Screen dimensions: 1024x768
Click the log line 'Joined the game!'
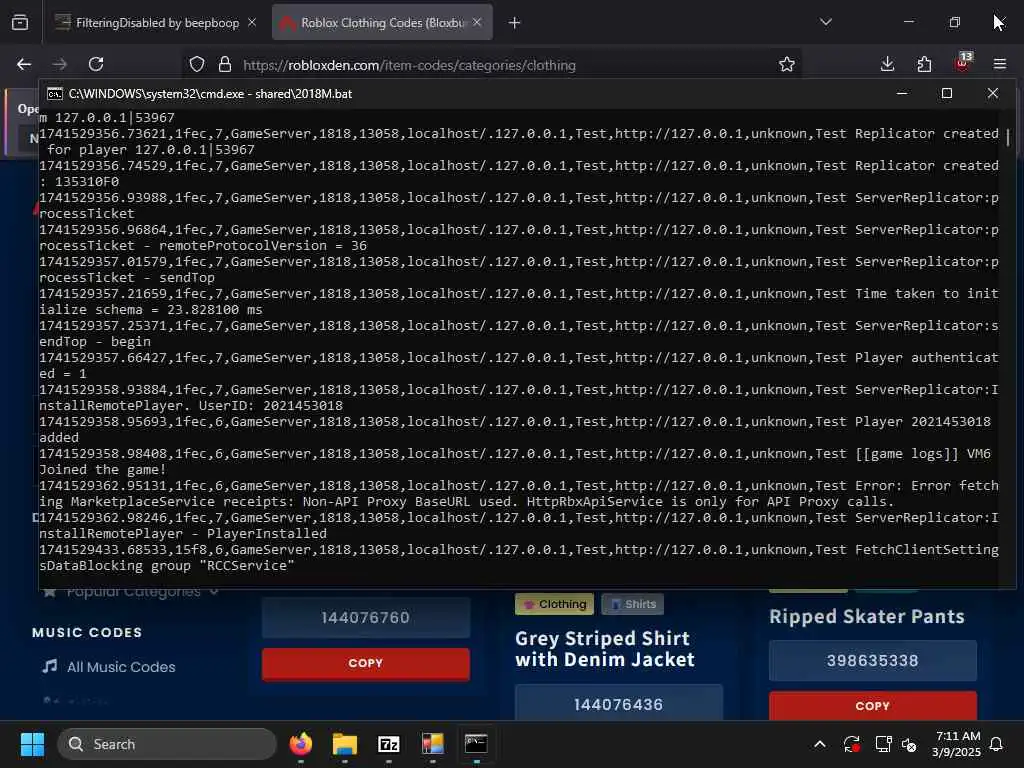(103, 470)
